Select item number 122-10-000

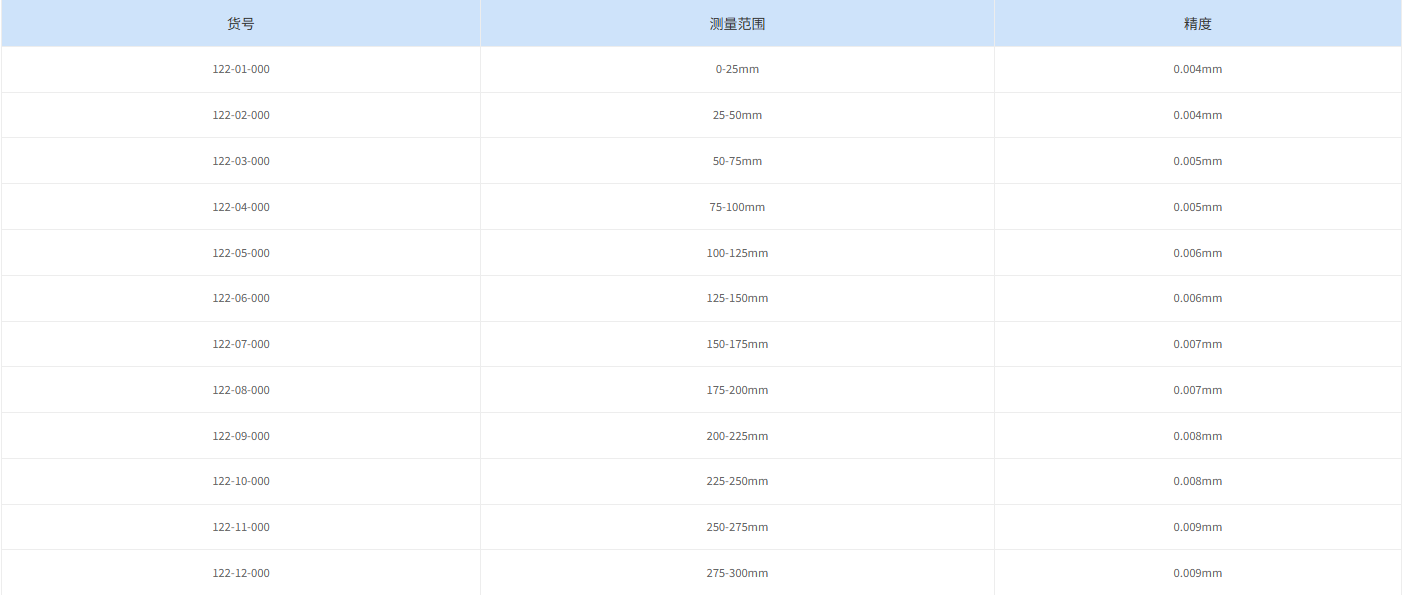240,481
